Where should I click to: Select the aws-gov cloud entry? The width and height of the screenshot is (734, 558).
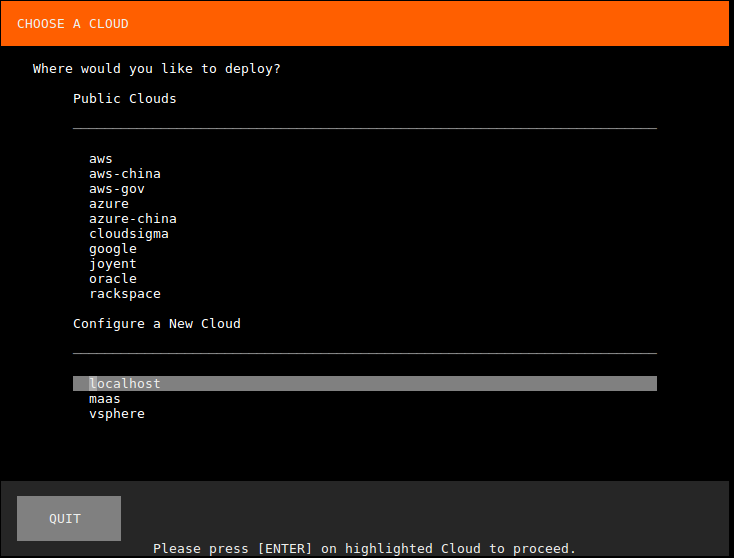(117, 189)
